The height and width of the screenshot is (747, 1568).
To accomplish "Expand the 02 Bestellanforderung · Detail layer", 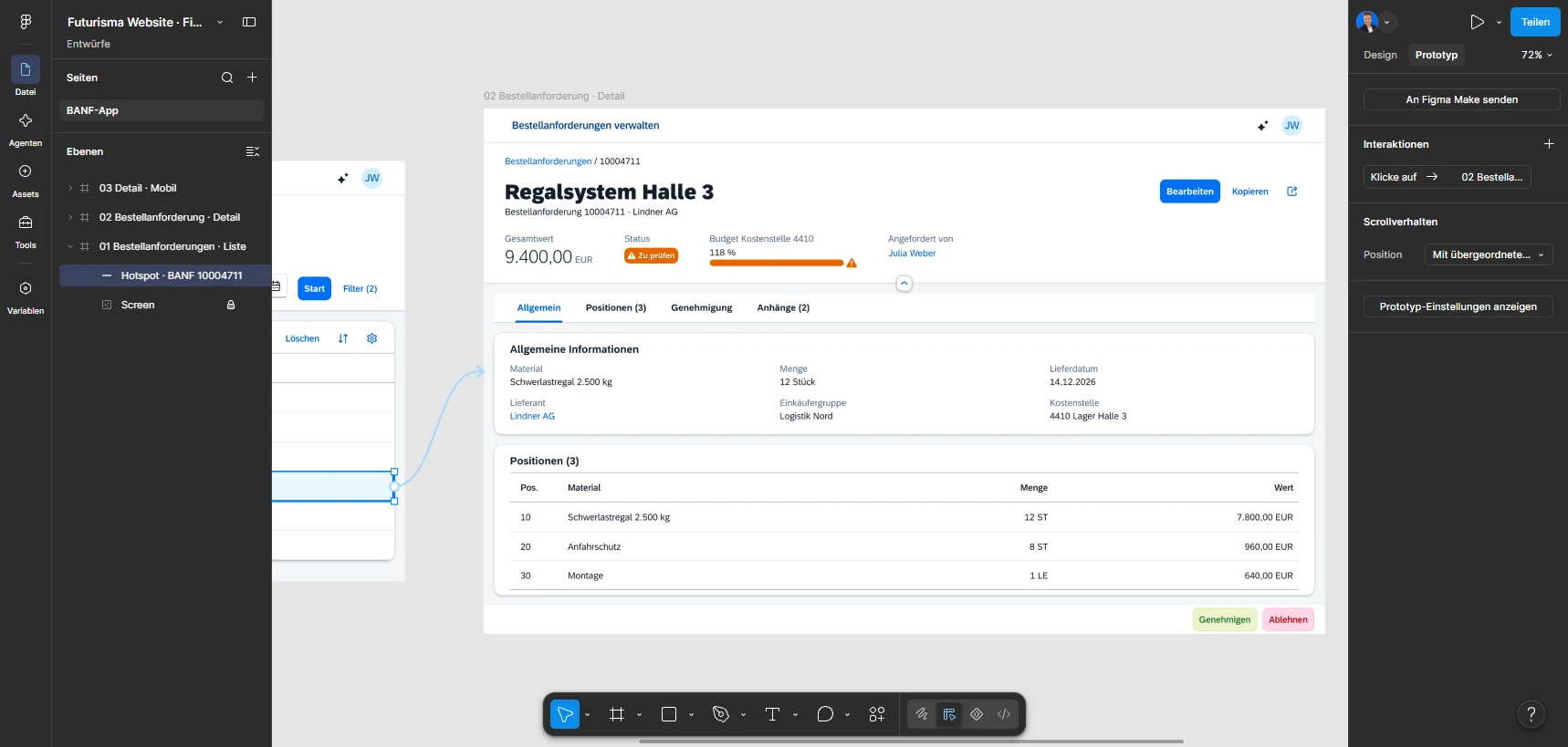I will [x=70, y=217].
